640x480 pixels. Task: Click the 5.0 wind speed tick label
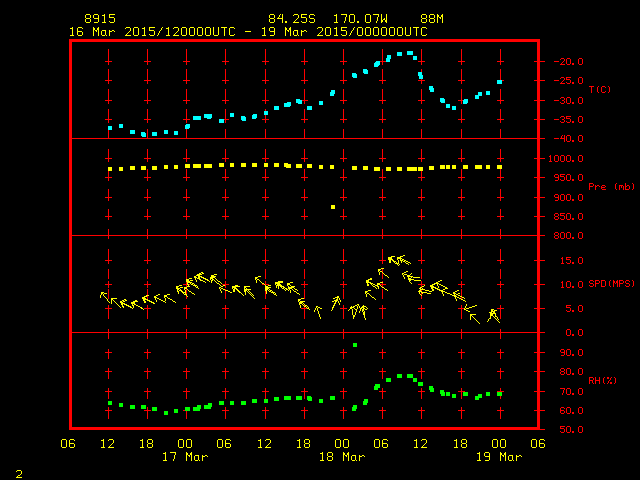pyautogui.click(x=574, y=309)
